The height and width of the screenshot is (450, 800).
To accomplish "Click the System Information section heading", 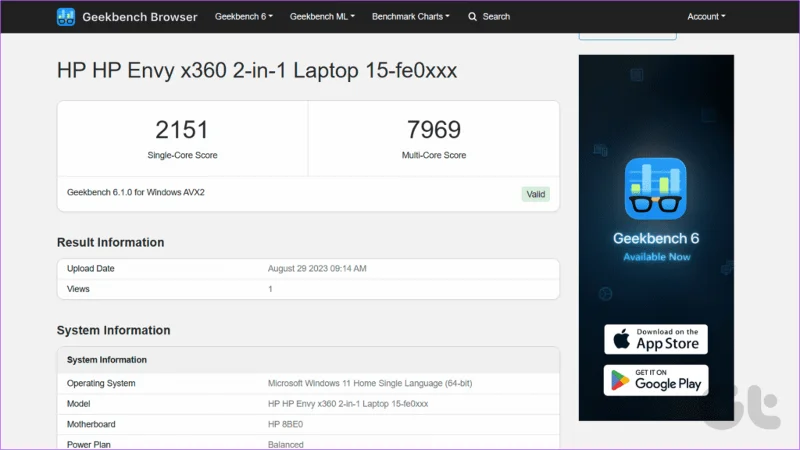I will [113, 330].
